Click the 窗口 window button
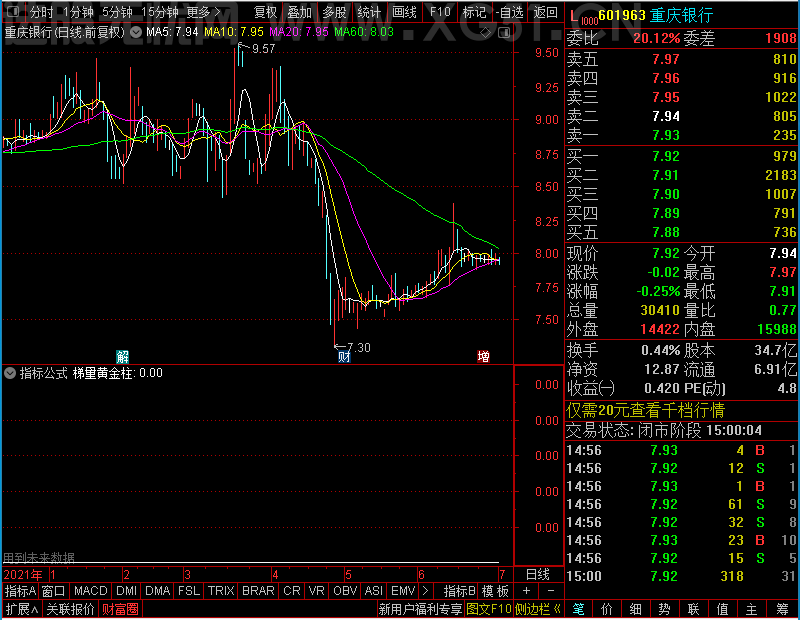 (x=54, y=591)
